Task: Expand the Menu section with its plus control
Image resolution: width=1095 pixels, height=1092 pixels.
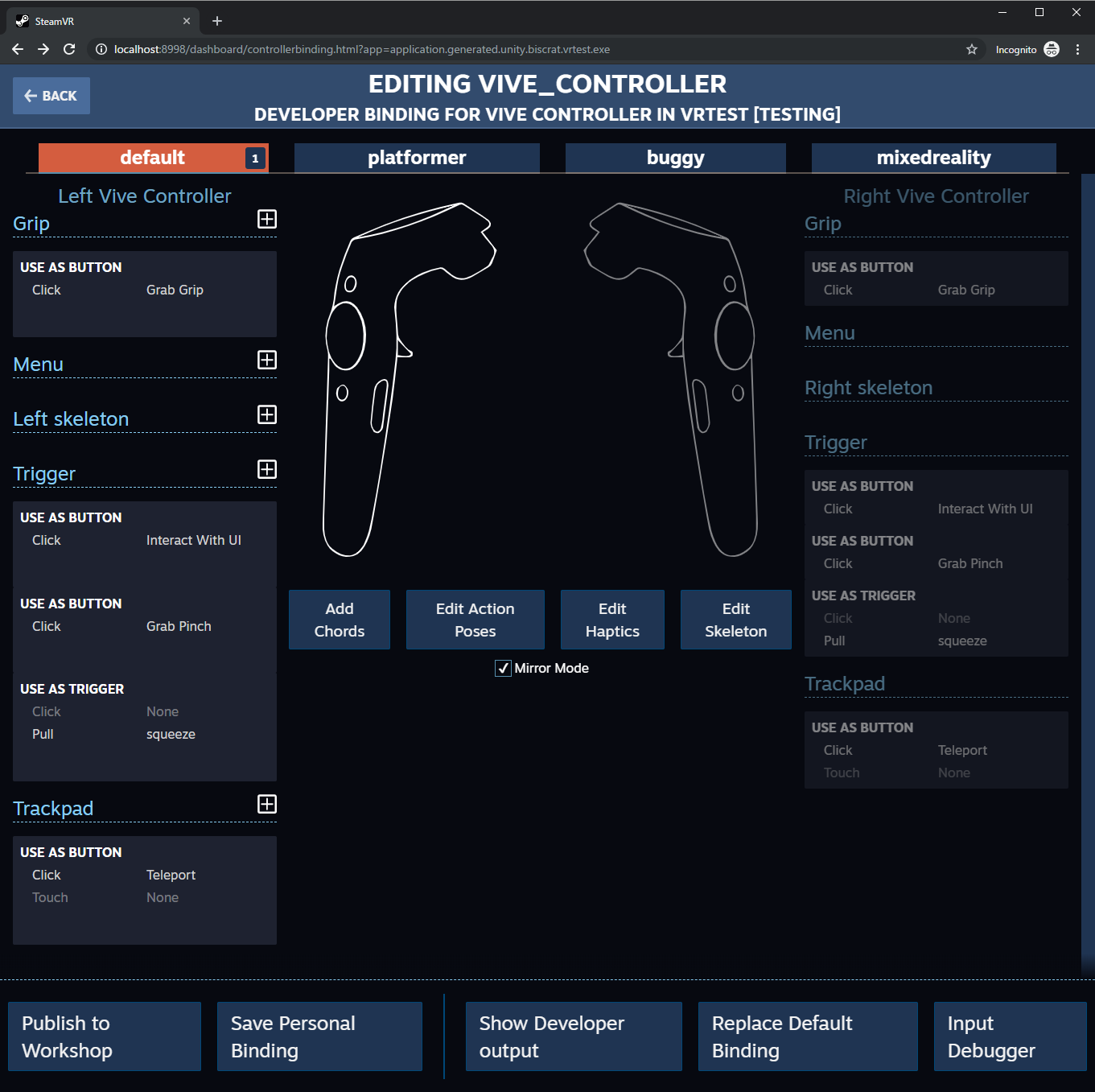Action: 266,361
